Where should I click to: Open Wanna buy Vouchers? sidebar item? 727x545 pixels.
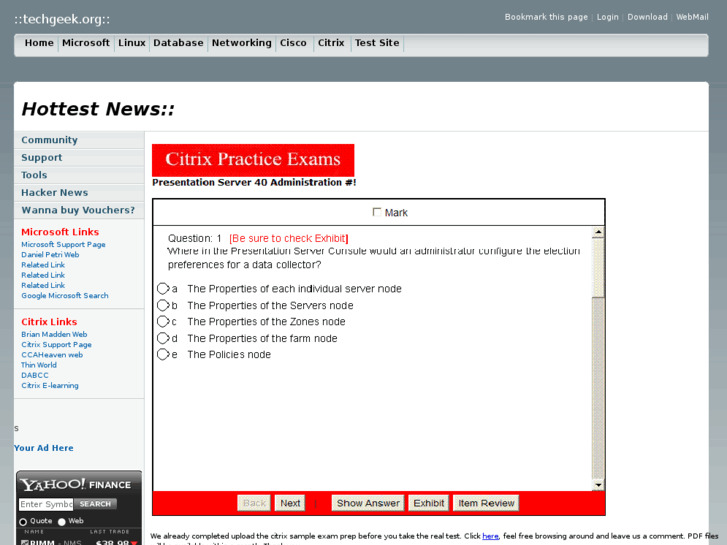tap(79, 211)
